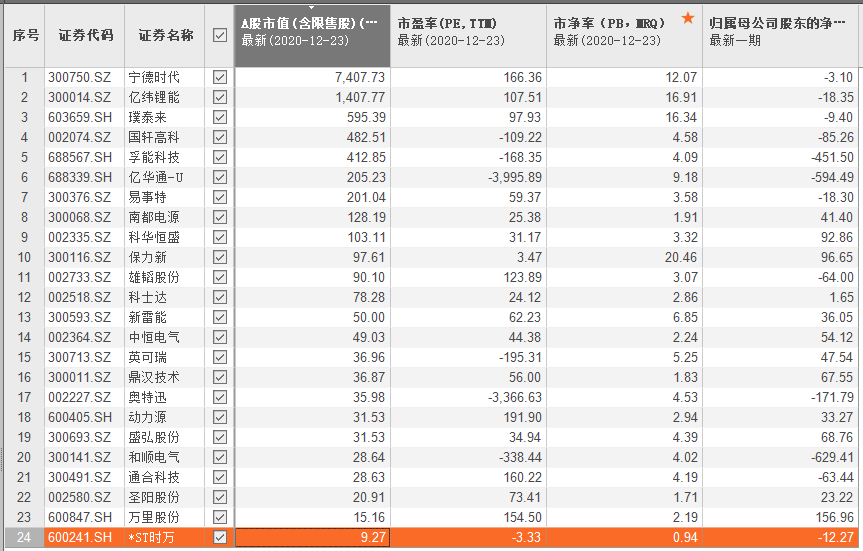Select stock code 688567.SH

[80, 157]
